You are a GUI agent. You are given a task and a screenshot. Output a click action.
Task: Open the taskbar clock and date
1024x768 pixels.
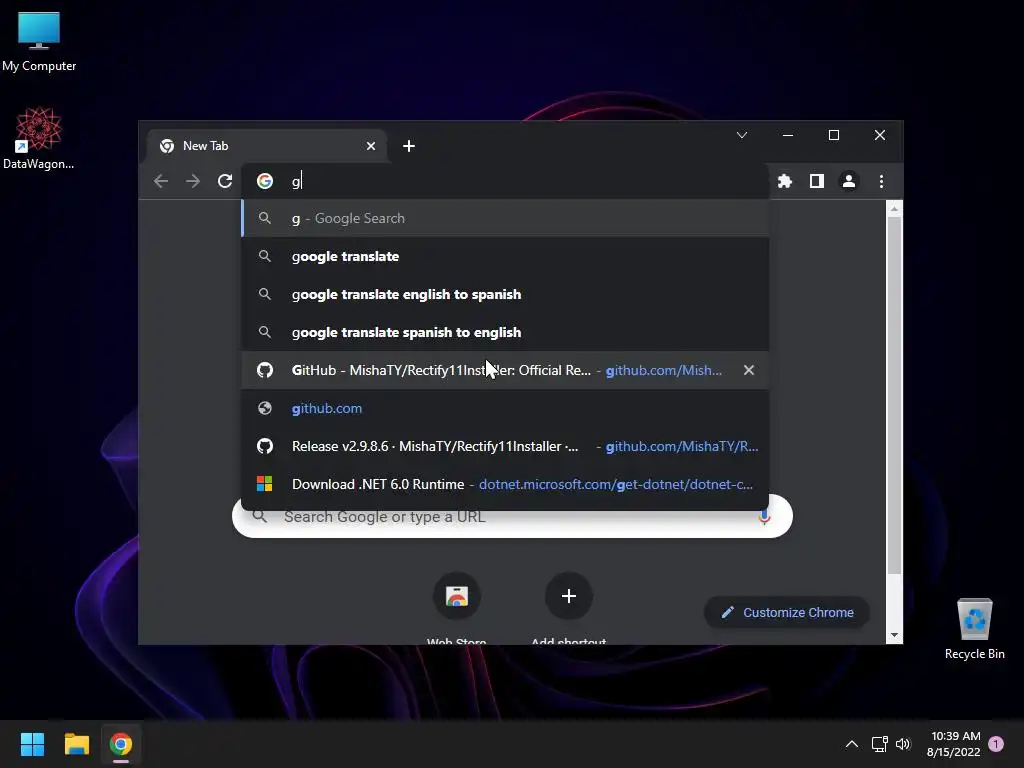(x=954, y=744)
